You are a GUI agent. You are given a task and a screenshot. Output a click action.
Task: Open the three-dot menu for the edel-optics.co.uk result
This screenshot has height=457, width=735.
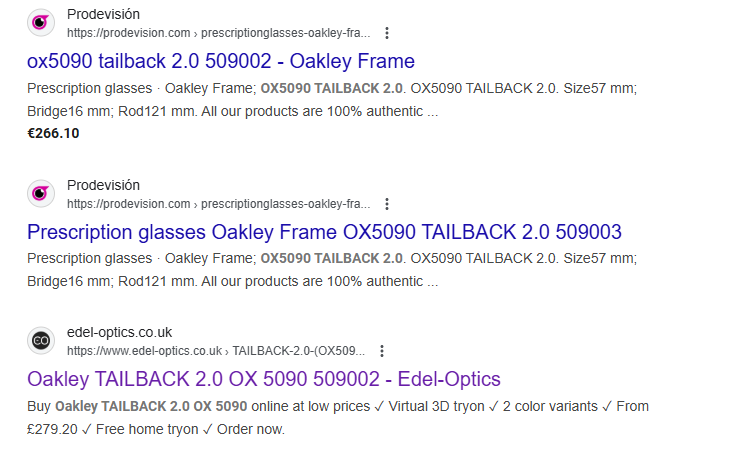(x=382, y=351)
